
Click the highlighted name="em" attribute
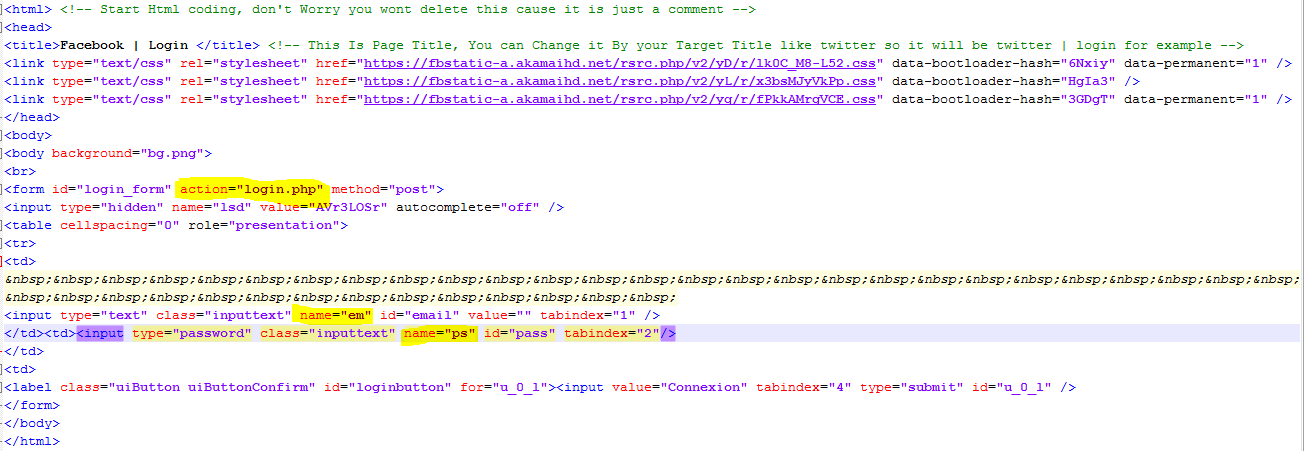[336, 315]
